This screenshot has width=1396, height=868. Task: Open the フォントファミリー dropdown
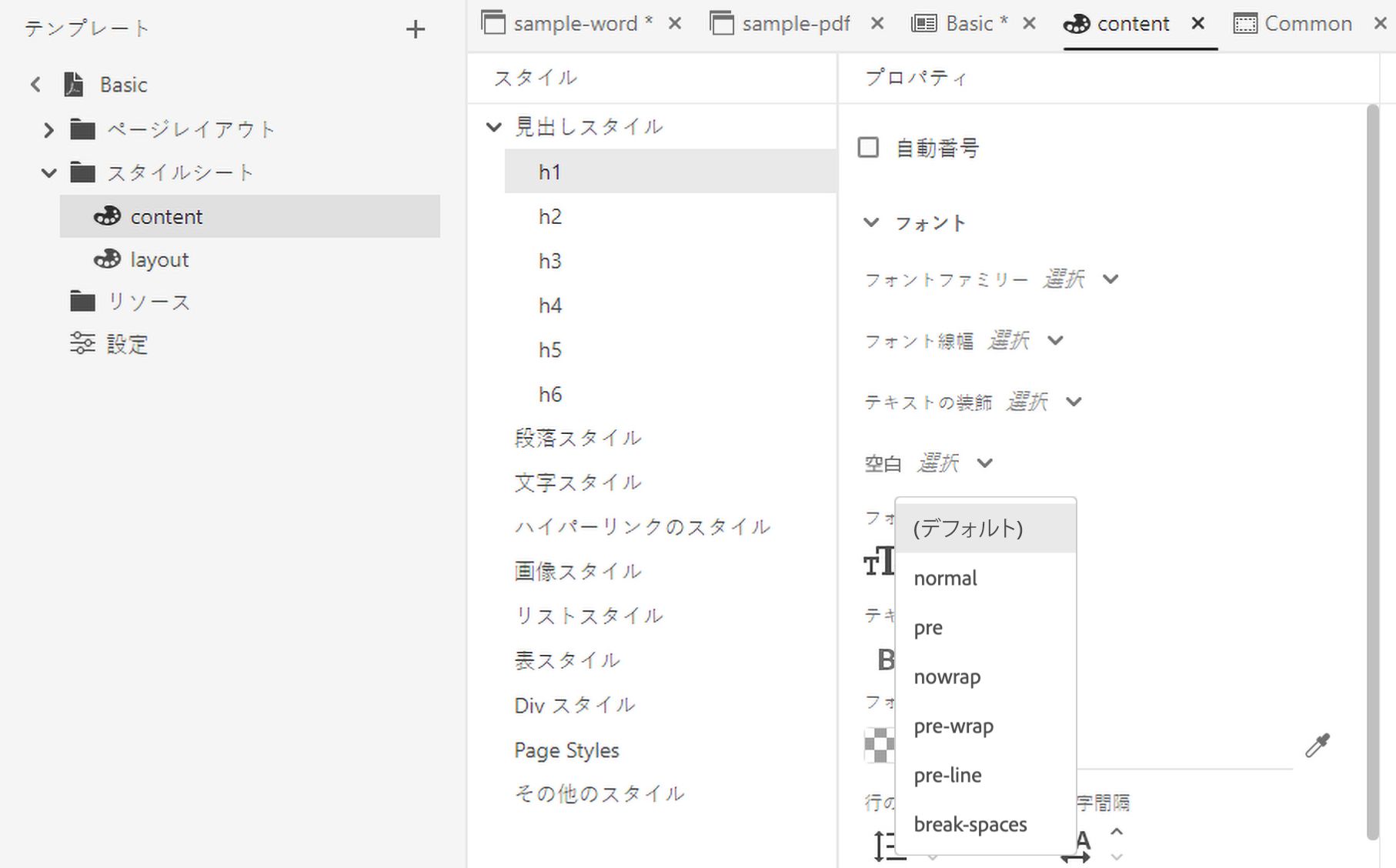(1081, 279)
